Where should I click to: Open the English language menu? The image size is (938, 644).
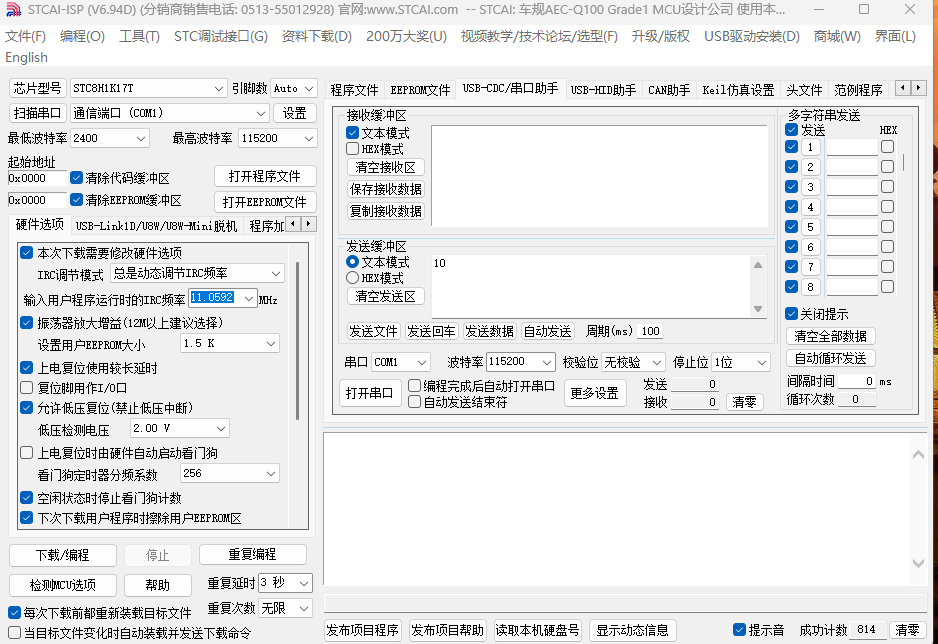pos(26,57)
